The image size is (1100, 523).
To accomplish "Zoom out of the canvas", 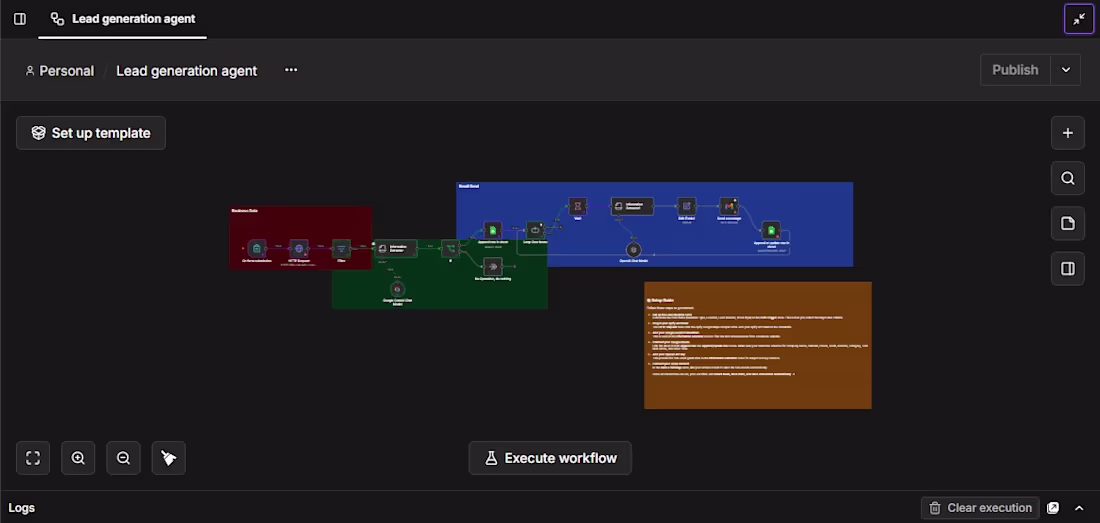I will tap(123, 458).
